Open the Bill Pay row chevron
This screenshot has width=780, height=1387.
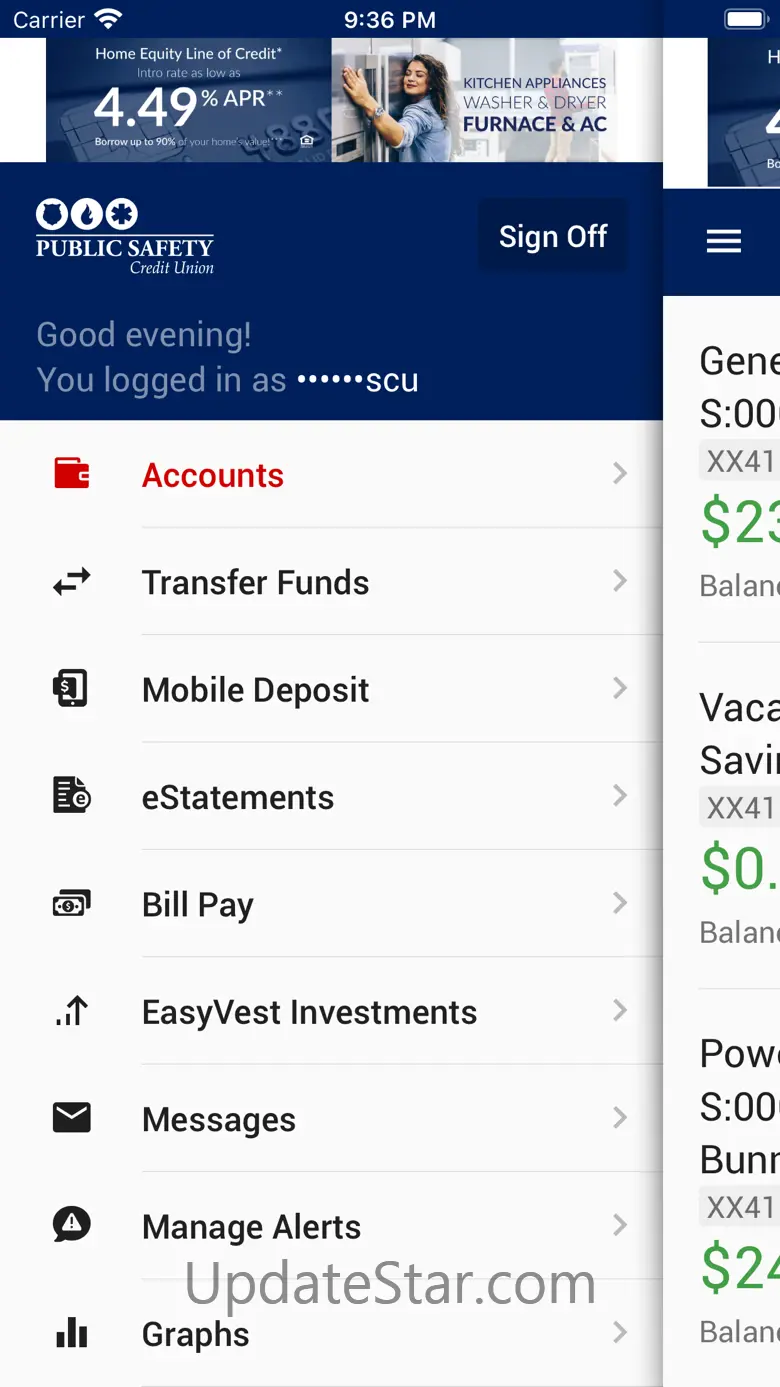tap(620, 904)
